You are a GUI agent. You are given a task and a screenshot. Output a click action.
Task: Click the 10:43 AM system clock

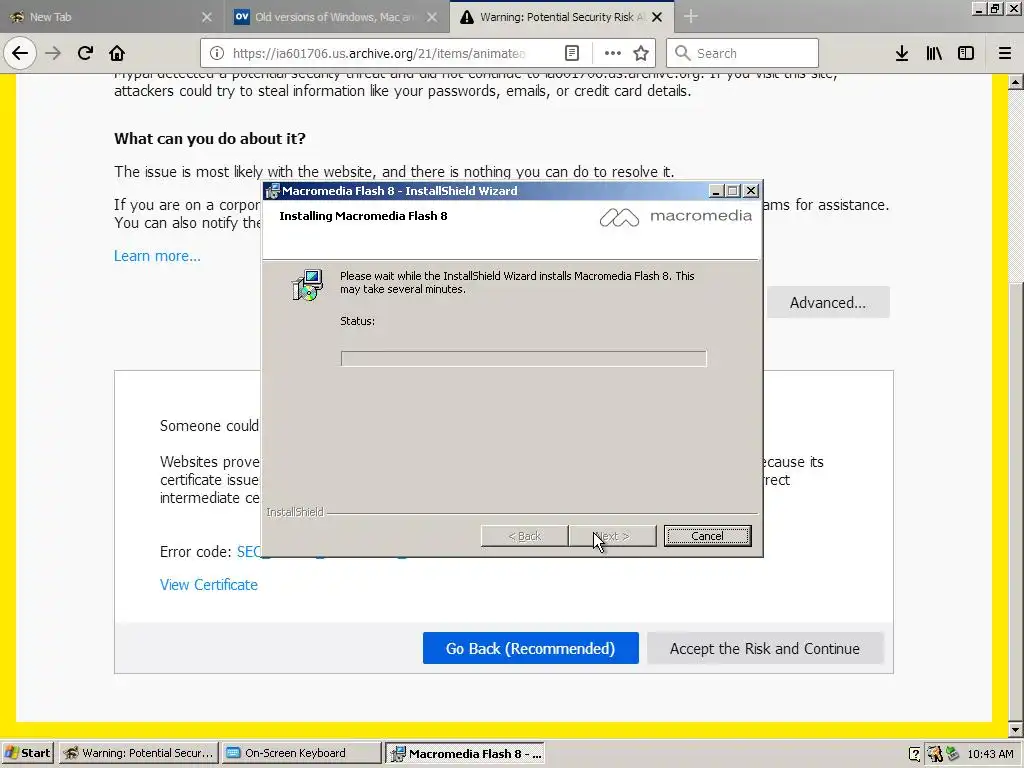pos(990,754)
